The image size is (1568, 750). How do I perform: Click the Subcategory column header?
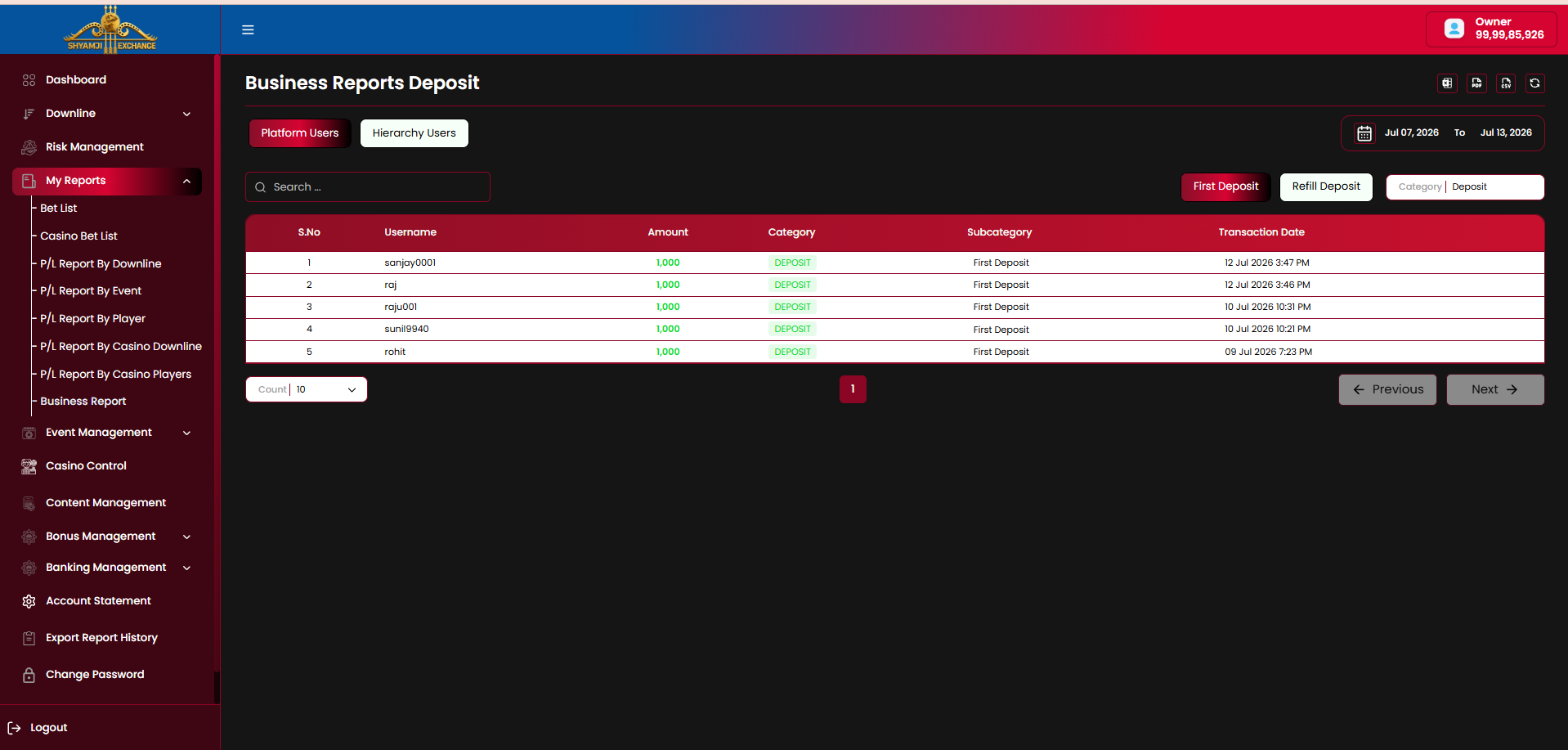999,232
